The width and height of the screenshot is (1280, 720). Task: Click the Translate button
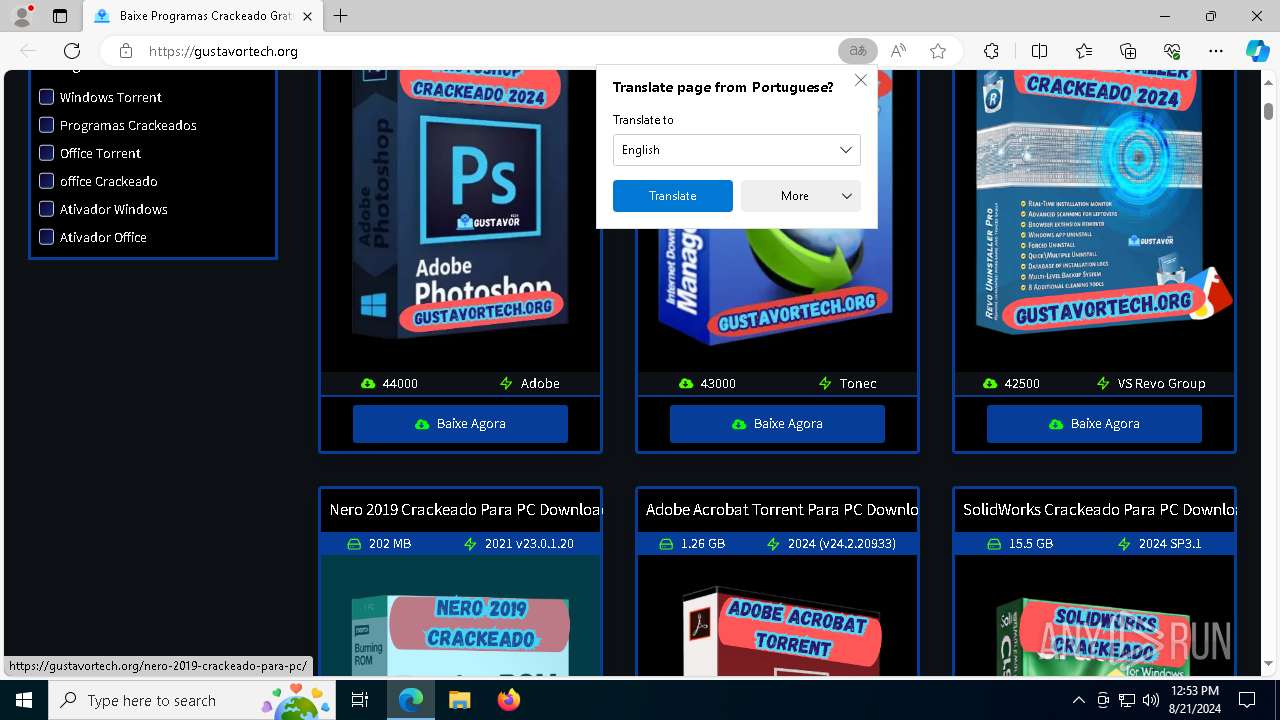672,196
